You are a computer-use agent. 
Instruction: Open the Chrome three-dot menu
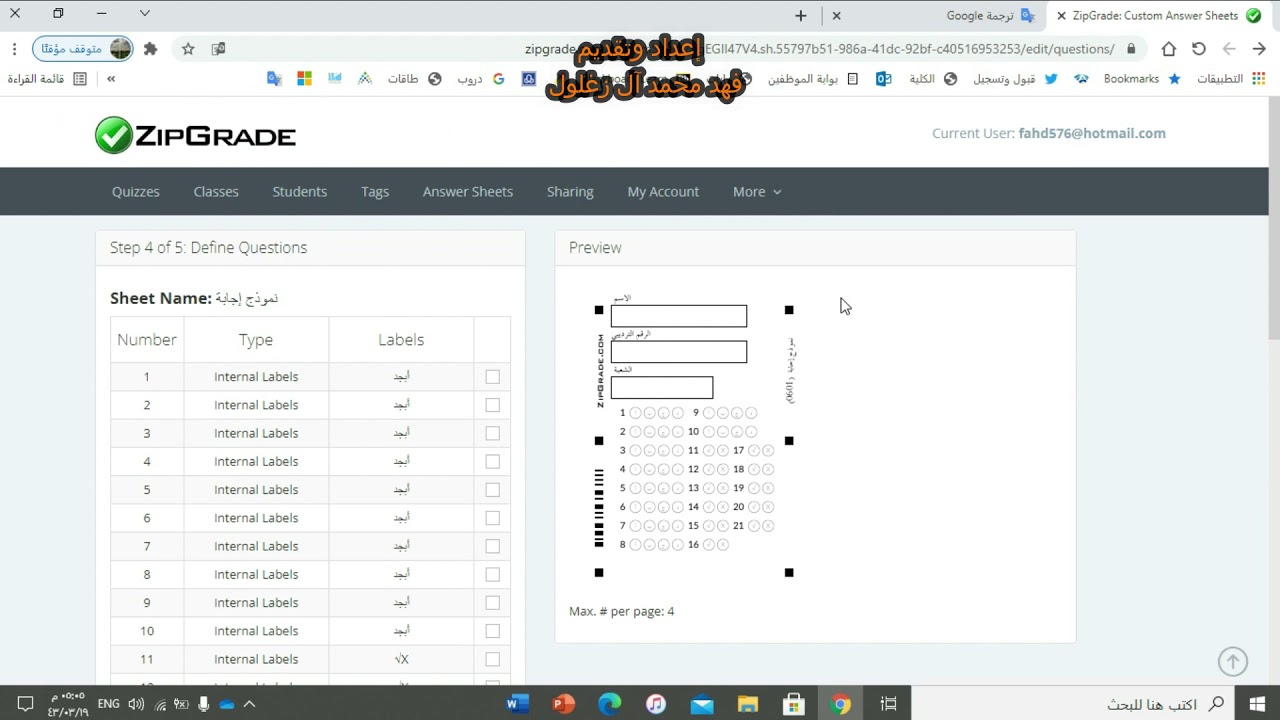pyautogui.click(x=14, y=48)
